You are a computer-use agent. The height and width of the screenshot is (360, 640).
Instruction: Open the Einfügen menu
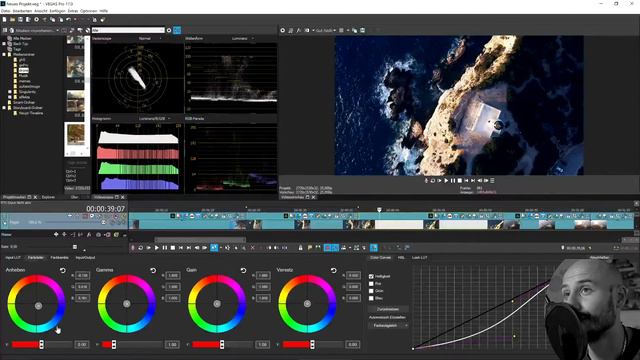(x=57, y=11)
